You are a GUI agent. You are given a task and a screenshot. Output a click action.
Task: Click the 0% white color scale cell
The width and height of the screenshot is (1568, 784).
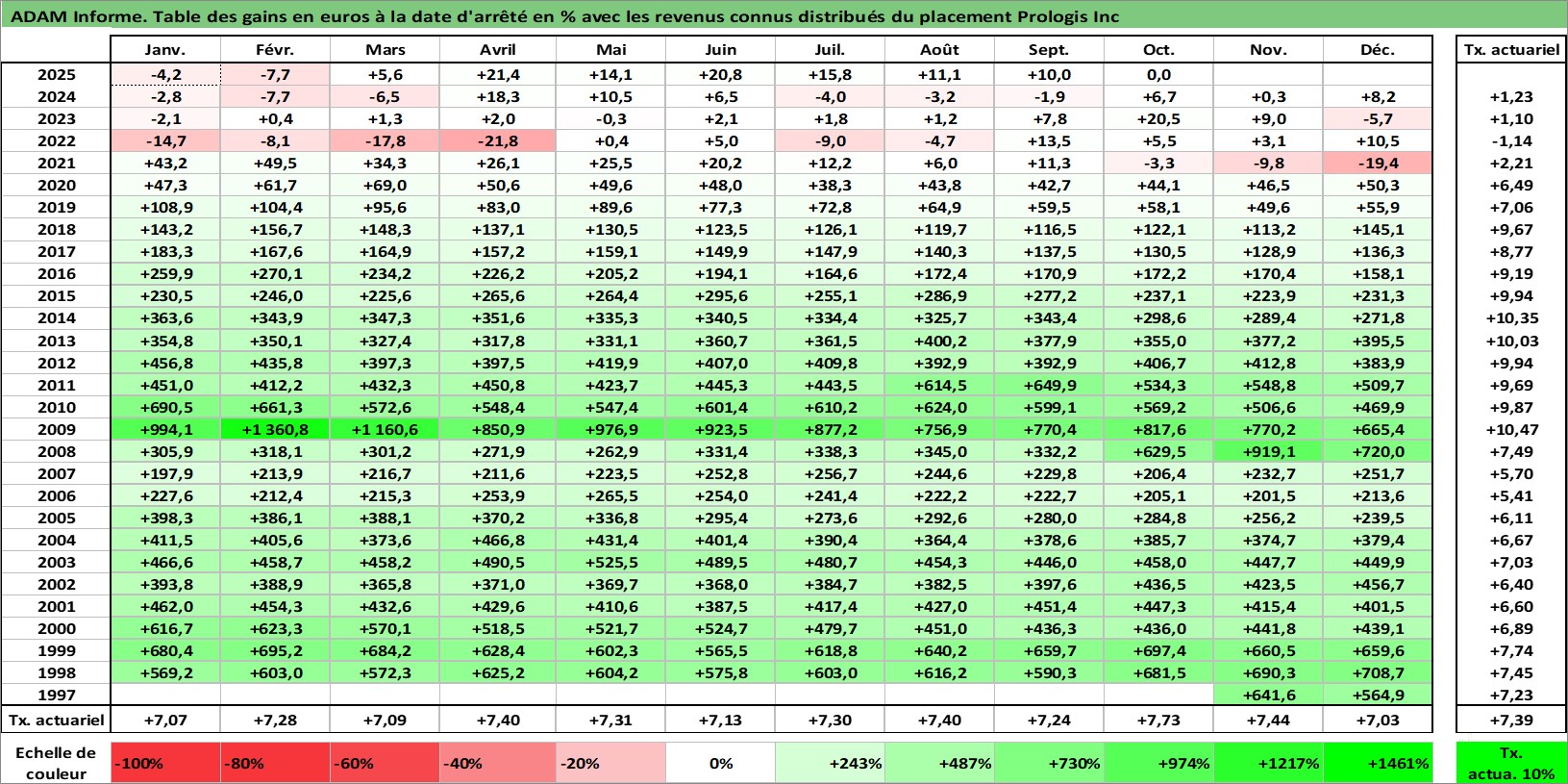click(x=720, y=763)
